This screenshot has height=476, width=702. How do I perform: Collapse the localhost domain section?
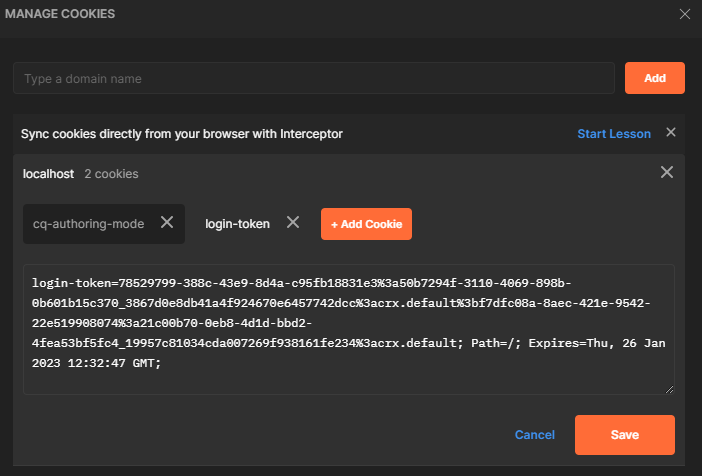pos(48,174)
